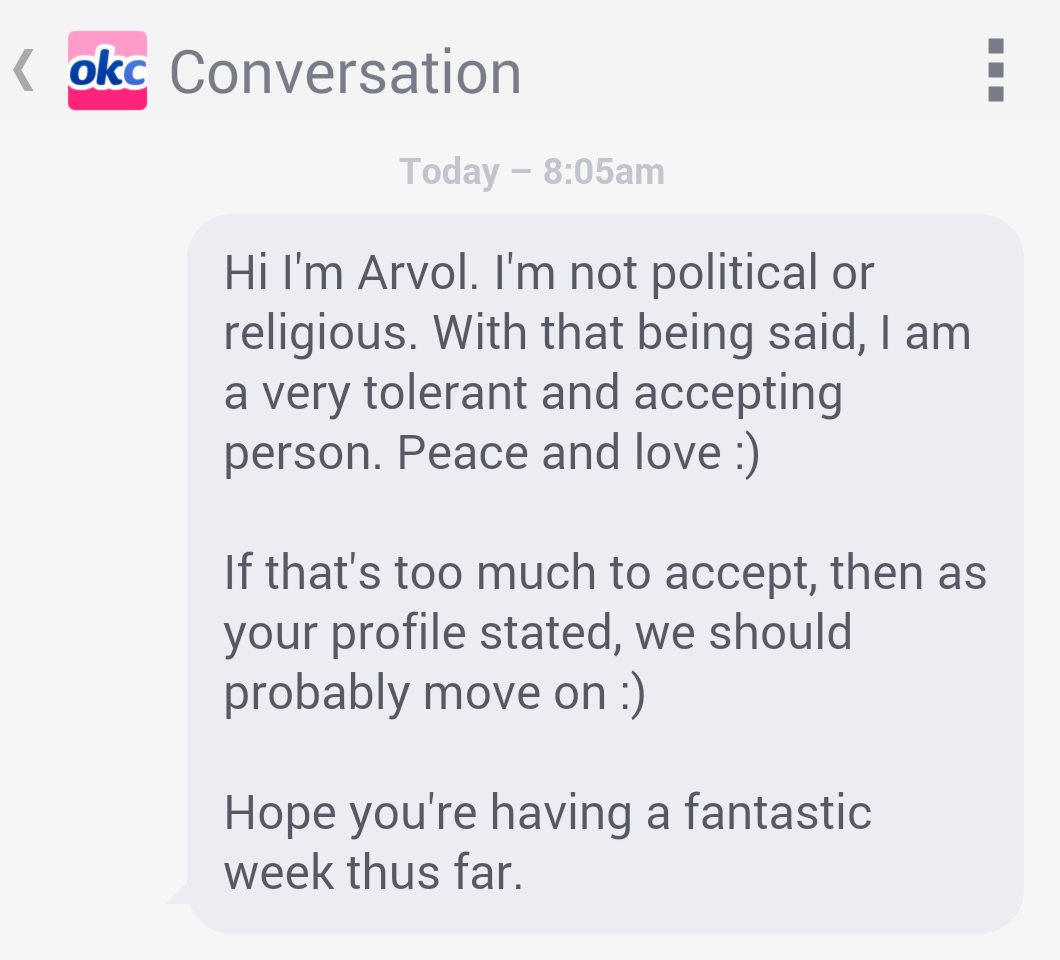This screenshot has height=960, width=1060.
Task: Tap the paragraph starting "If that's too much"
Action: (605, 633)
